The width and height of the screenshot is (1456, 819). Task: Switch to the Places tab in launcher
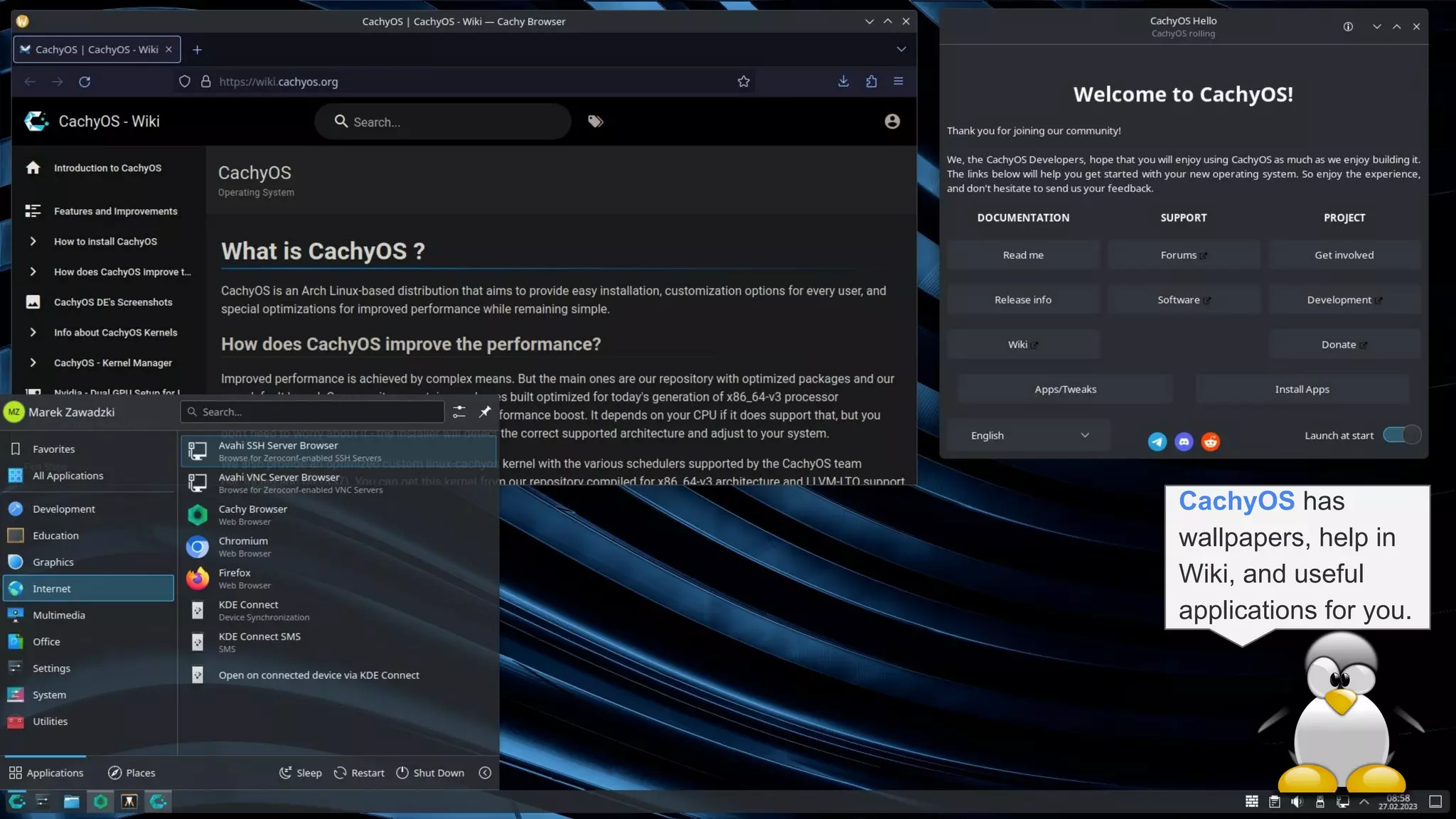pyautogui.click(x=132, y=773)
